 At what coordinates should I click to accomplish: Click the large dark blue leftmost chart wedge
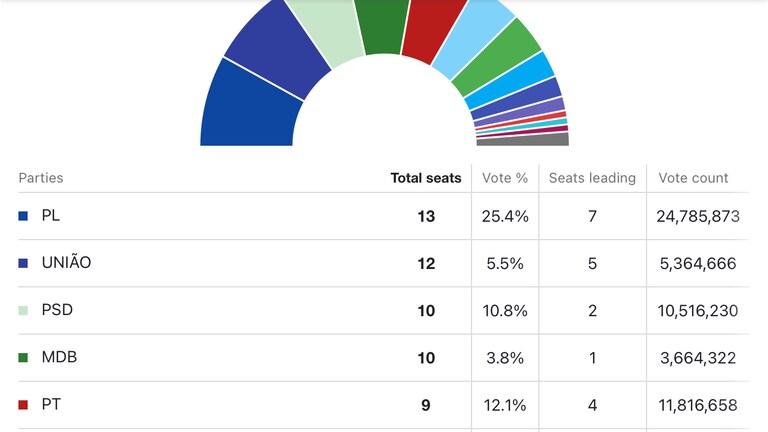(248, 110)
